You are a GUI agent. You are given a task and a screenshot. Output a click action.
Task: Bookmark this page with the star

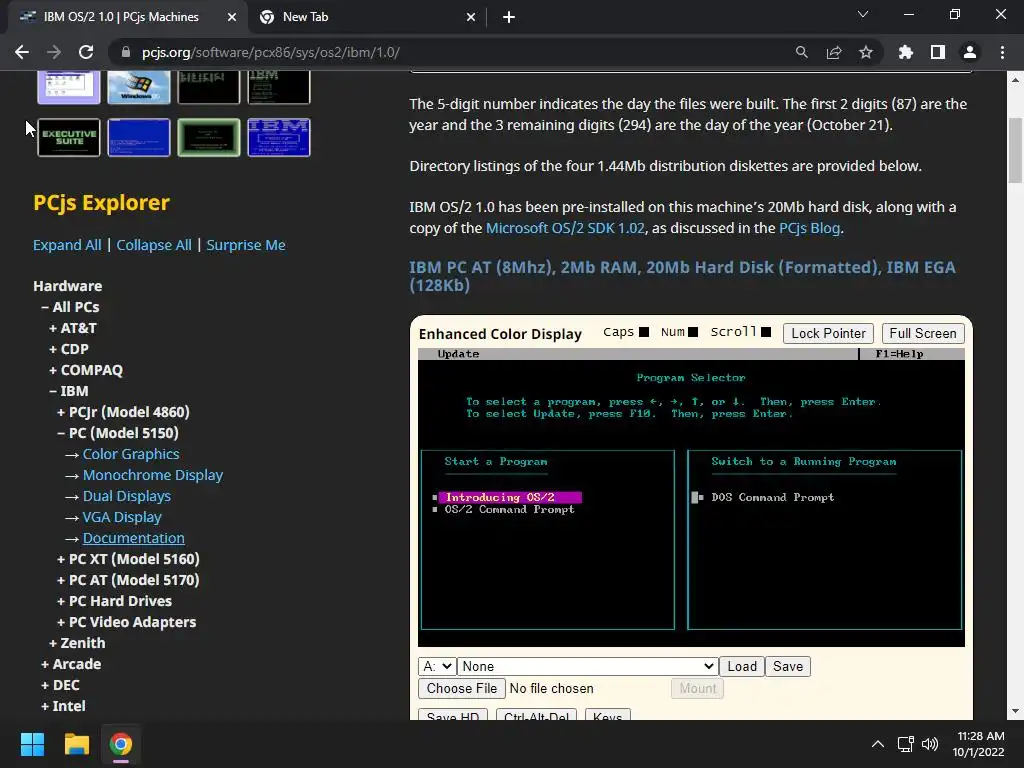coord(865,52)
